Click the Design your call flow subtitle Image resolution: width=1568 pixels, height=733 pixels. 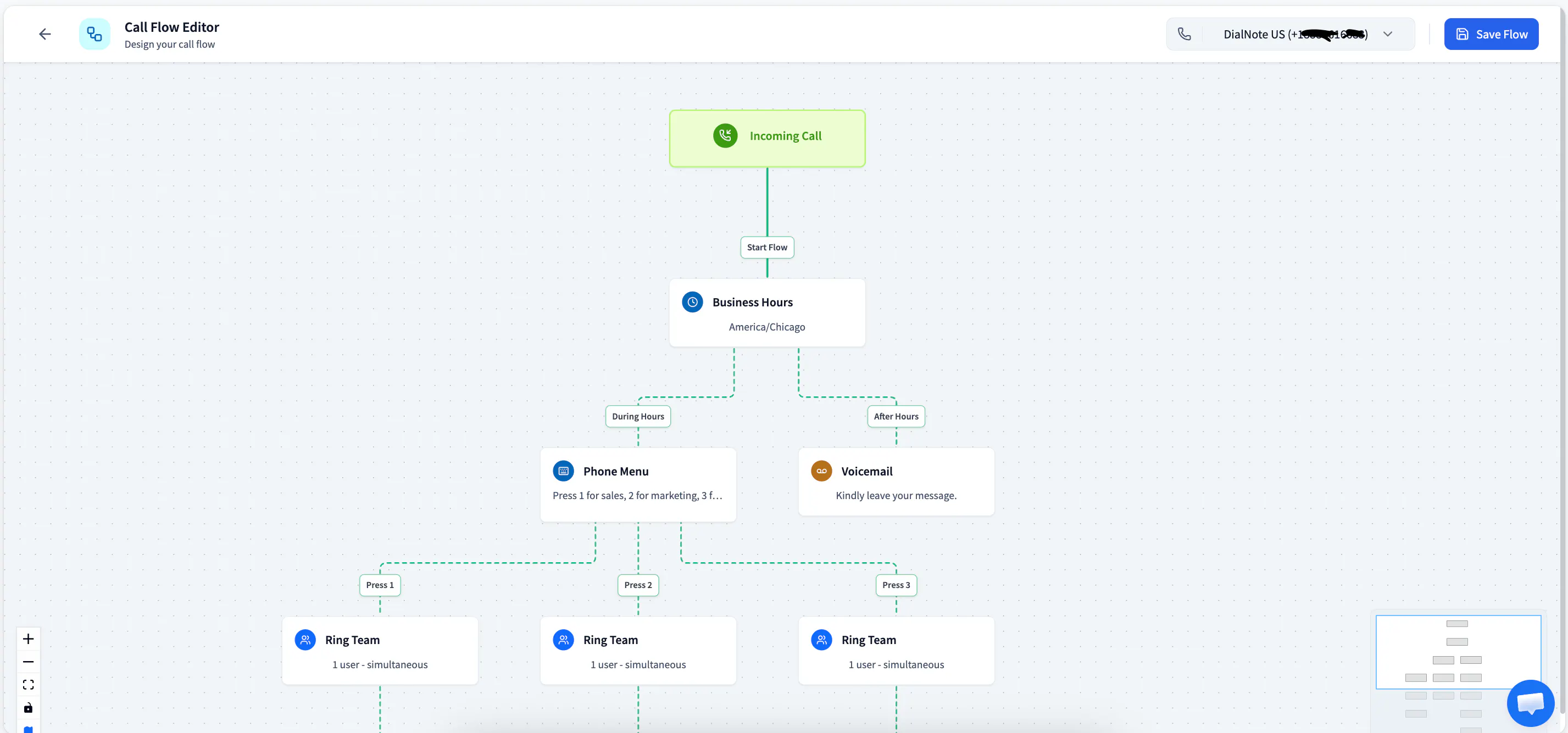click(x=169, y=44)
